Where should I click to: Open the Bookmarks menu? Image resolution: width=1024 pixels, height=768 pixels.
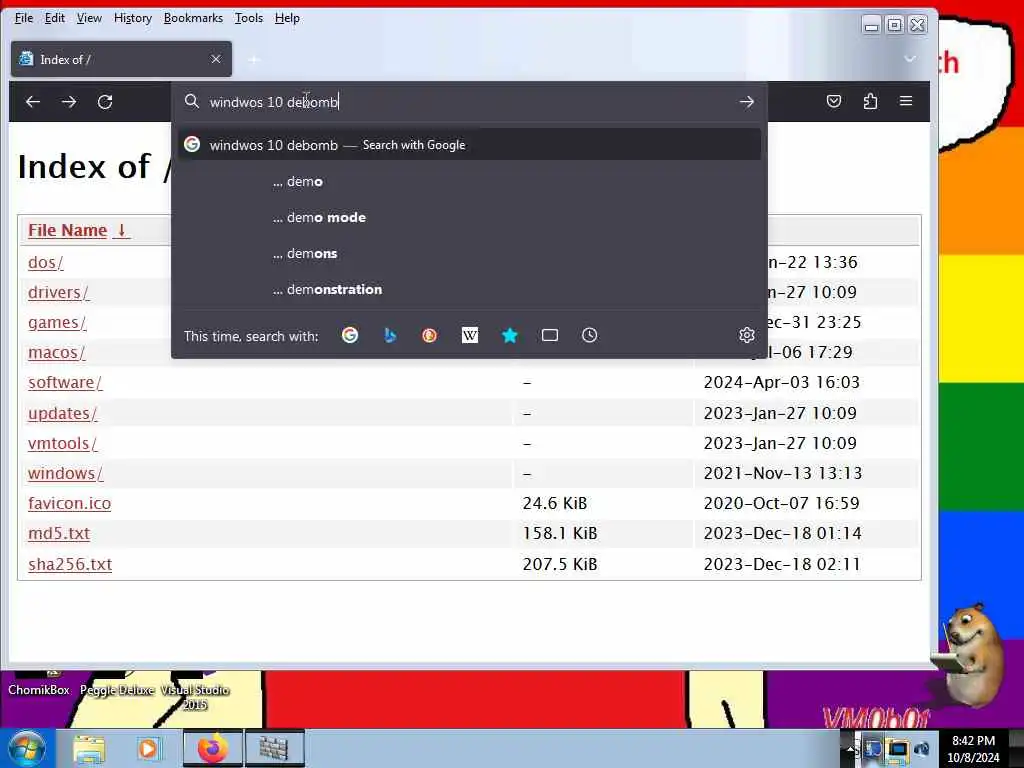(x=193, y=18)
